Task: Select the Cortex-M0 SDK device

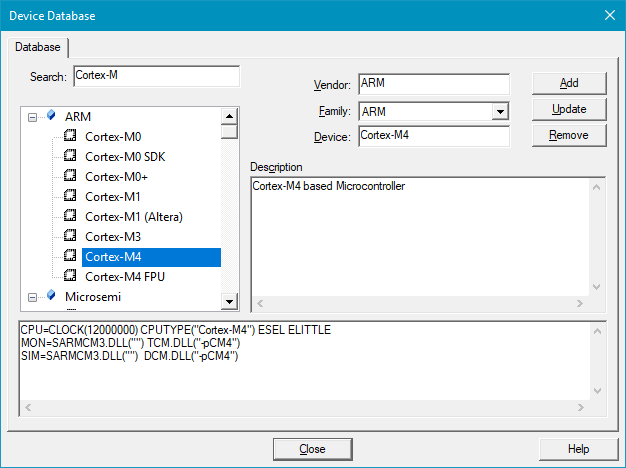Action: coord(125,157)
